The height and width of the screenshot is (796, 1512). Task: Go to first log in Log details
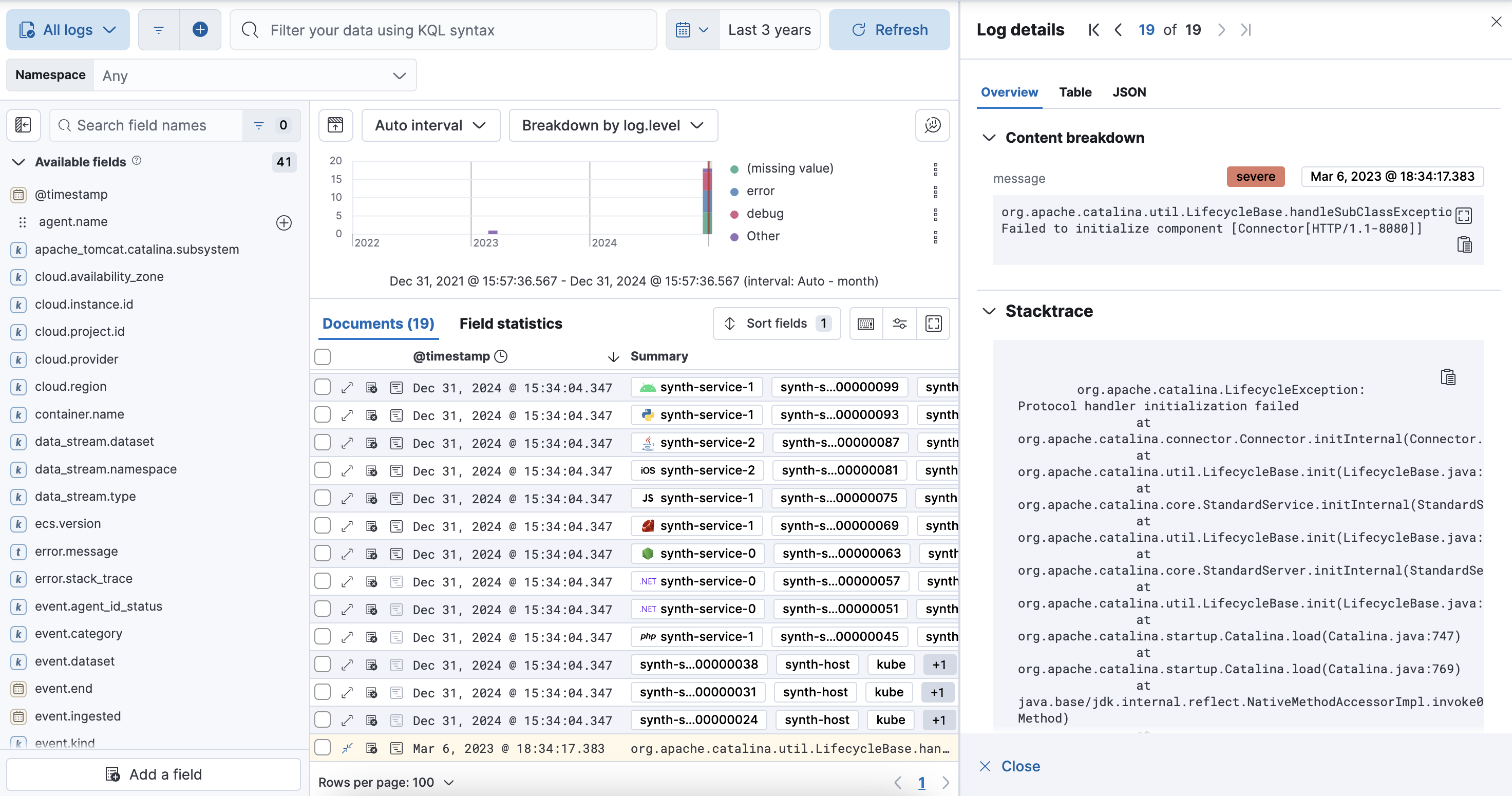(x=1093, y=30)
